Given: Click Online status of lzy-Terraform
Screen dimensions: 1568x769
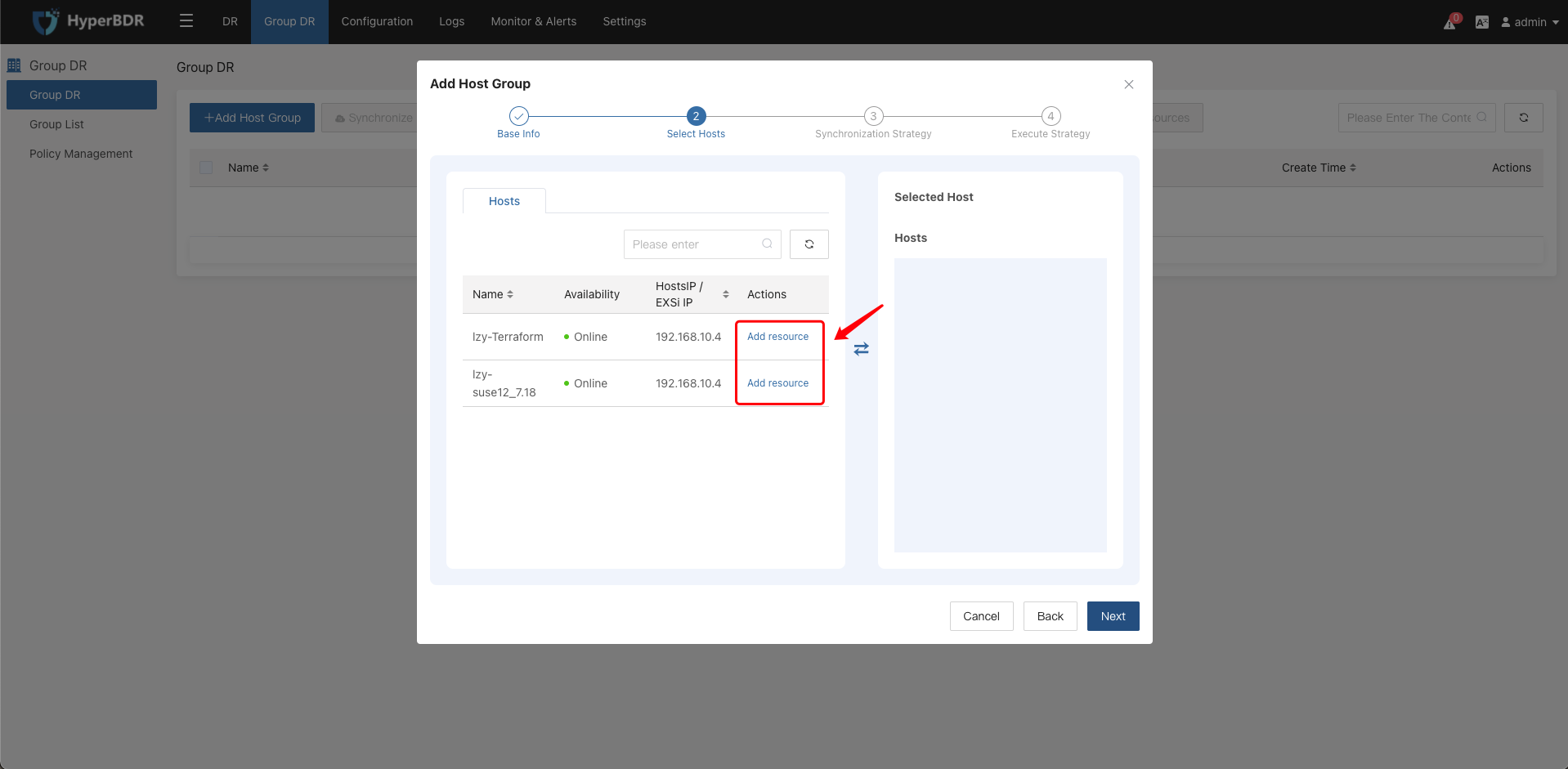Looking at the screenshot, I should pyautogui.click(x=585, y=337).
